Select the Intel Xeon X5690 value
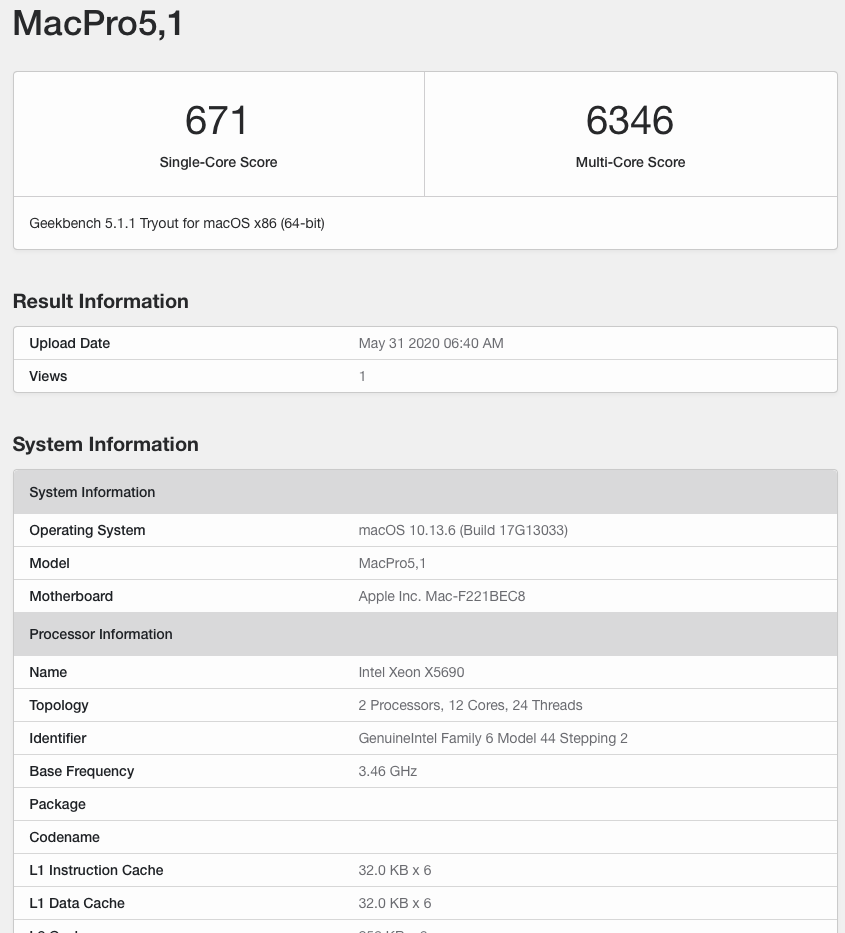The image size is (845, 933). [x=411, y=672]
